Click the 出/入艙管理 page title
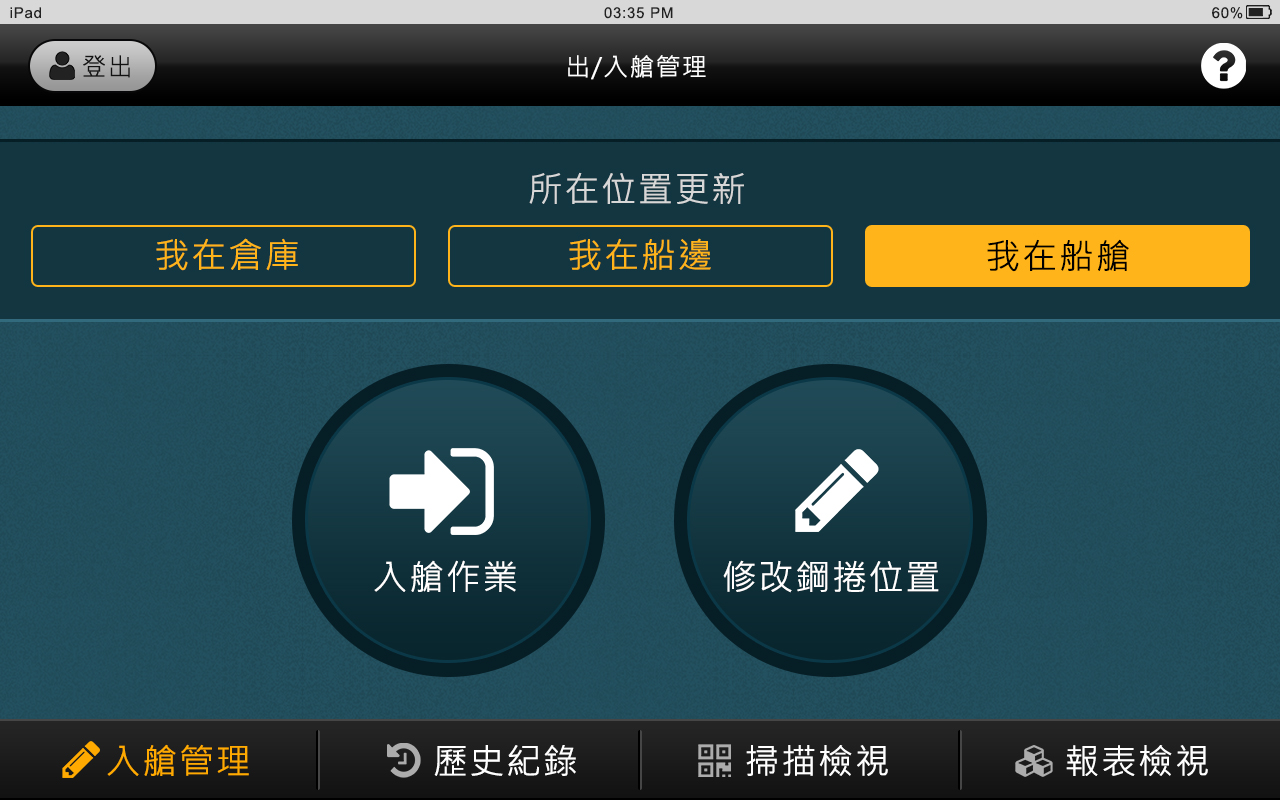The width and height of the screenshot is (1280, 800). (637, 67)
